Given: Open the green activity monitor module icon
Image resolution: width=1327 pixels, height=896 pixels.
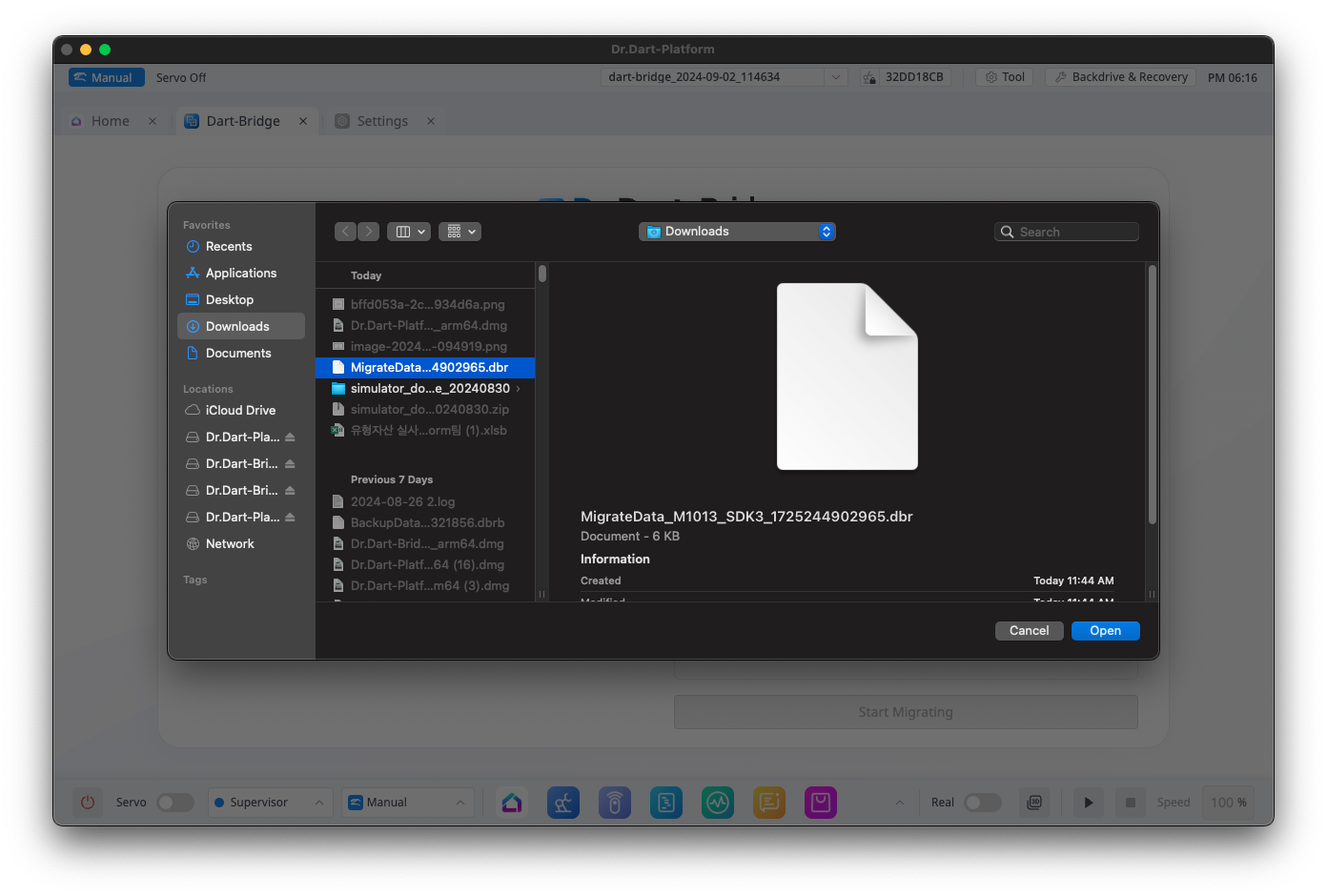Looking at the screenshot, I should coord(718,803).
